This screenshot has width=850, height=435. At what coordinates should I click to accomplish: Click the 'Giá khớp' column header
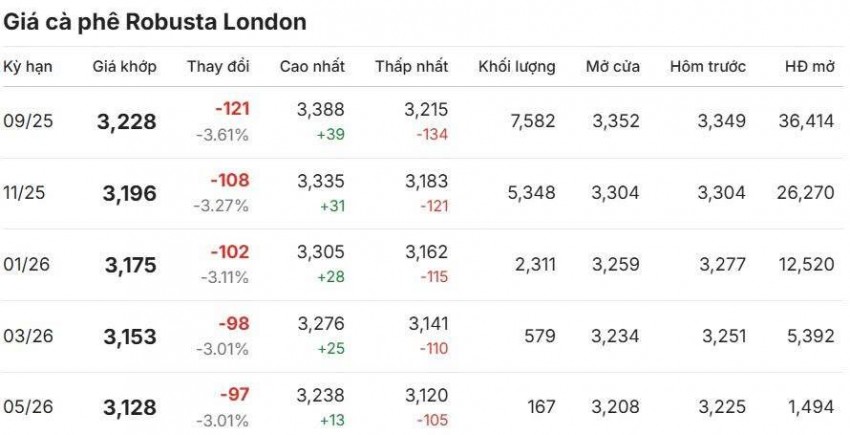coord(124,67)
